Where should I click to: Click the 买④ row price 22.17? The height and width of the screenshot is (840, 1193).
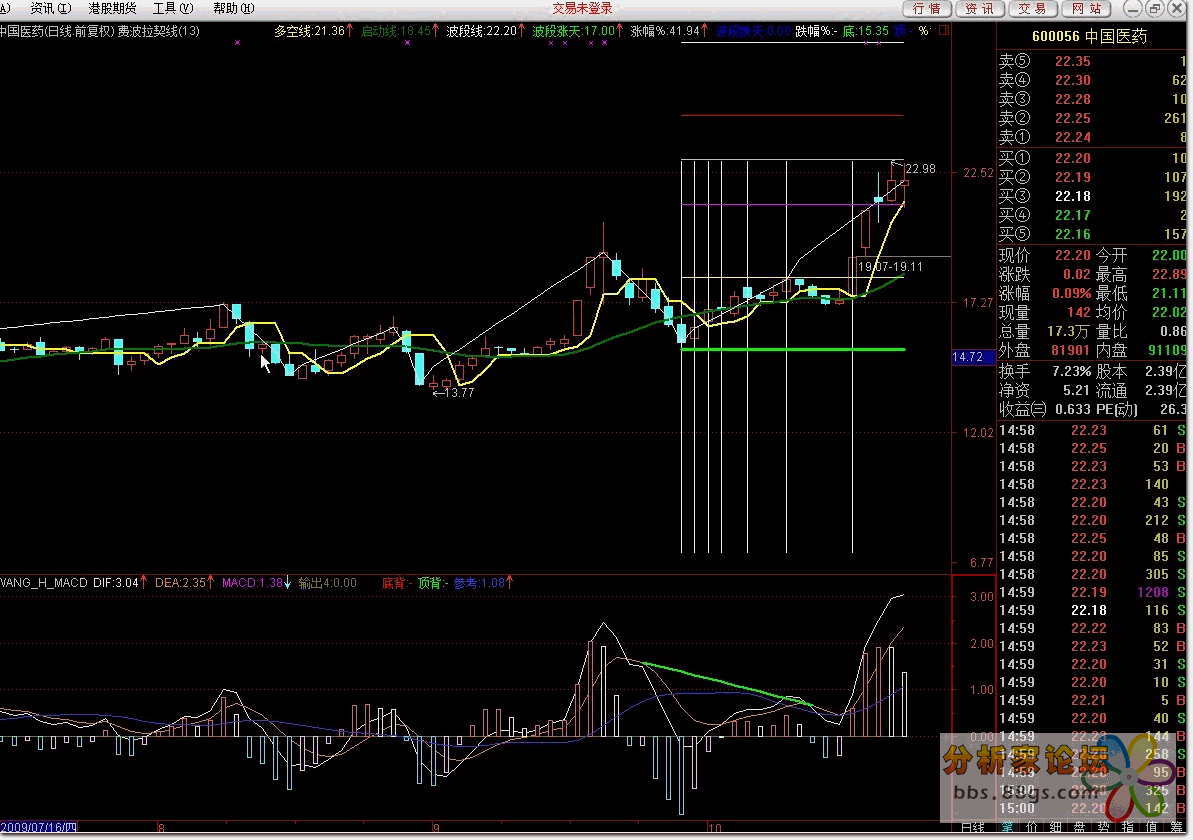[1073, 215]
